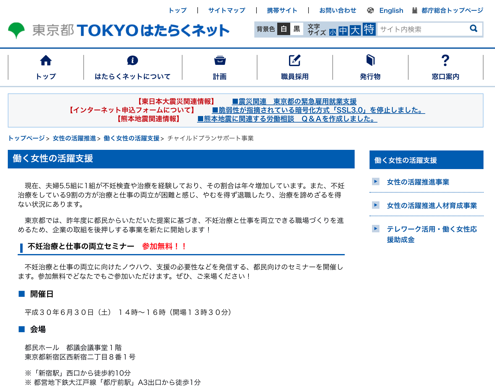Click the green Tokyo metropolitan ginkgo logo

click(x=16, y=30)
